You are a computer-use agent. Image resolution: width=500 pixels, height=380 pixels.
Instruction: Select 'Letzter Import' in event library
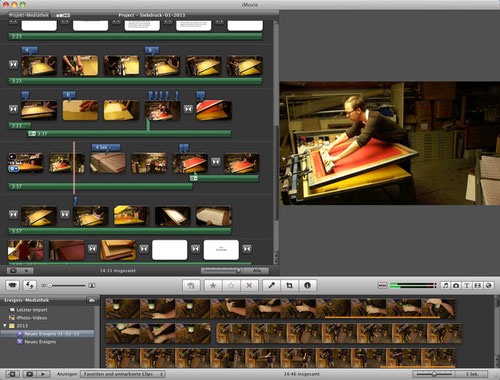(x=32, y=310)
